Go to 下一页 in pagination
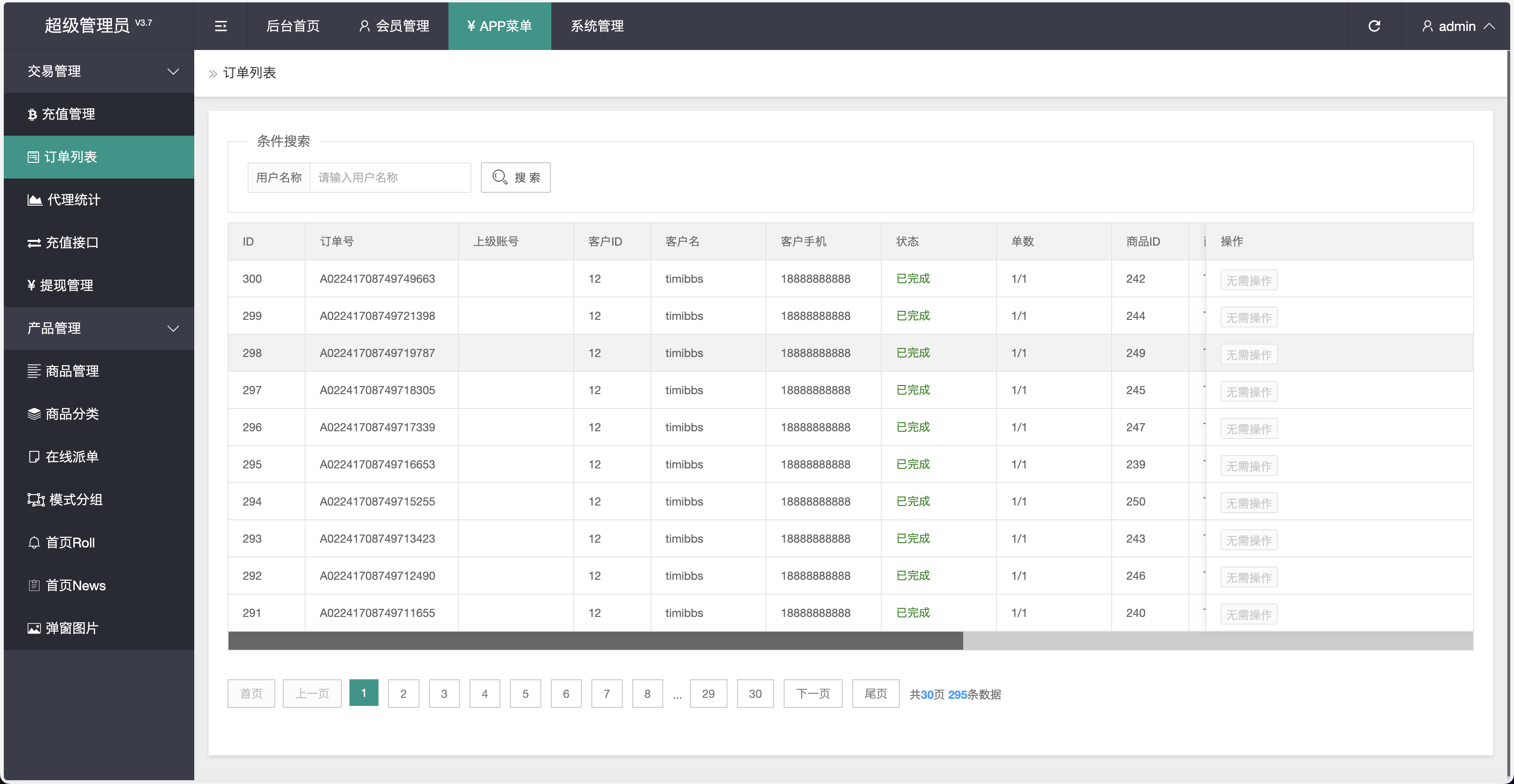 [813, 694]
